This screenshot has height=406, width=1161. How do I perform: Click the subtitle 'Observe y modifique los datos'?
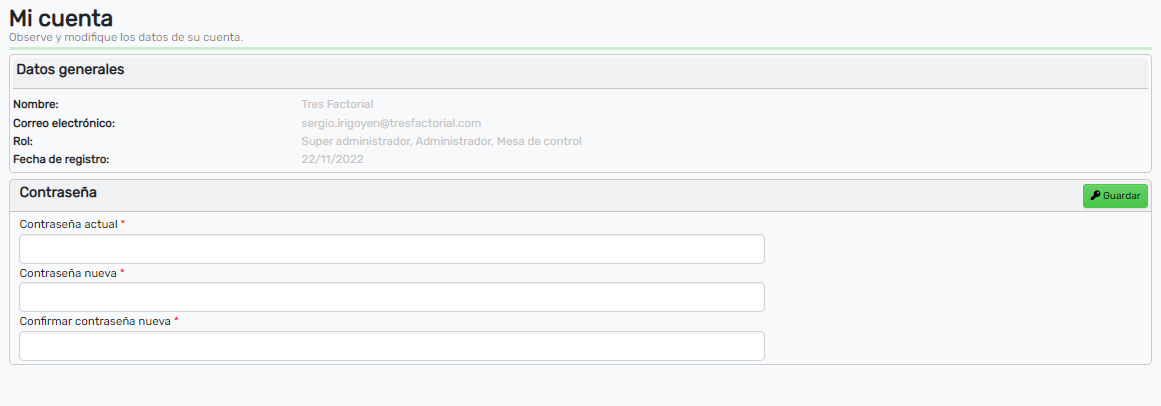[126, 37]
